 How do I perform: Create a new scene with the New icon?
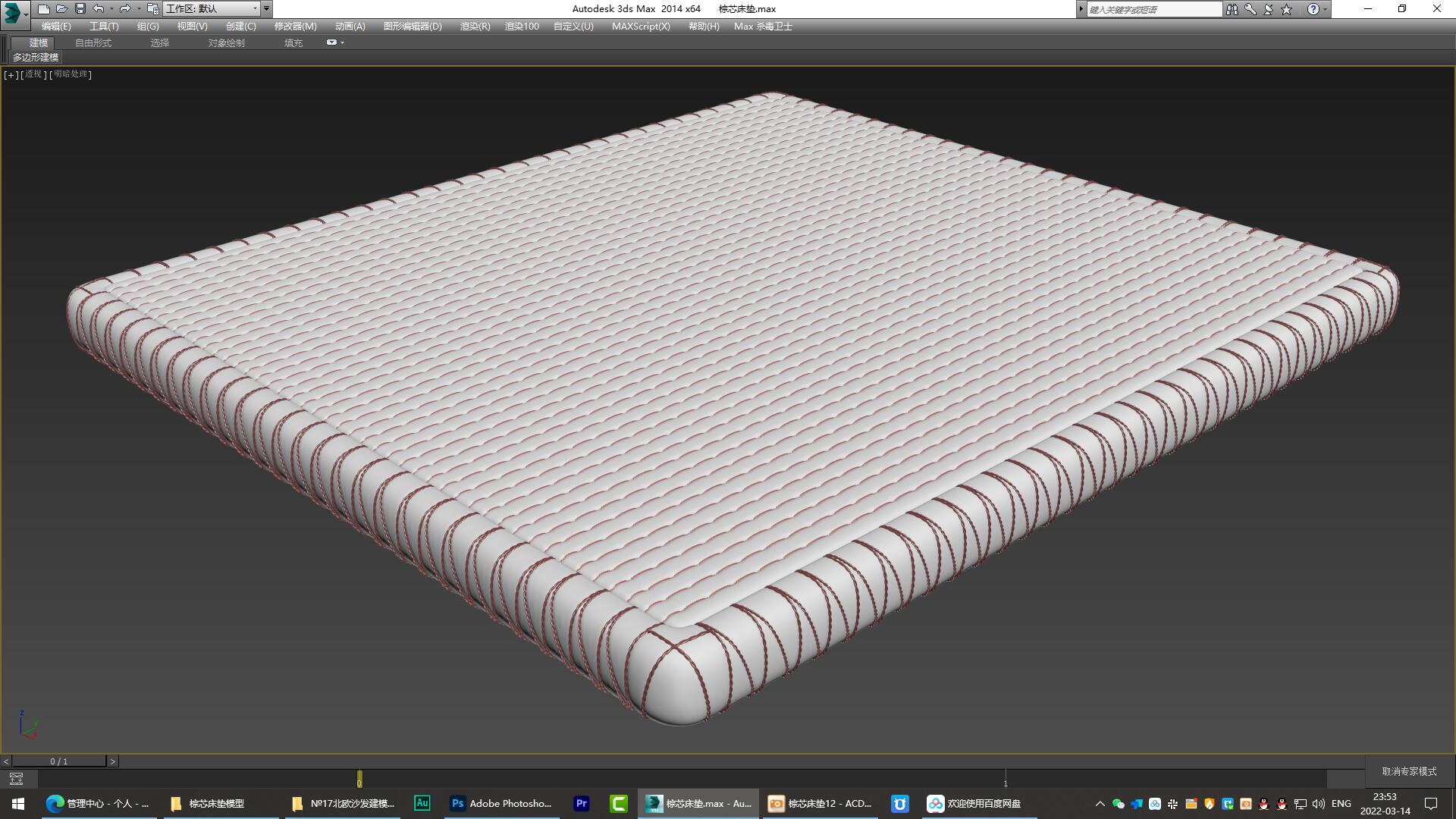(43, 8)
